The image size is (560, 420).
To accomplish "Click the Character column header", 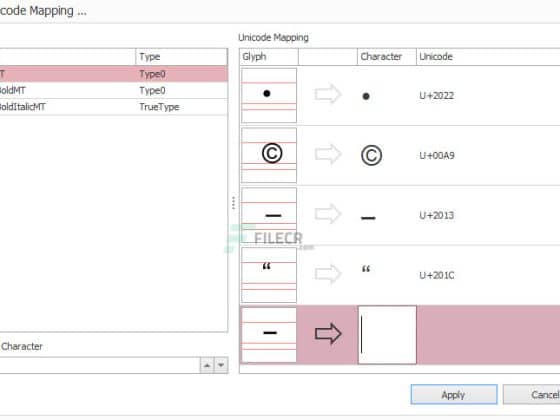I will click(387, 57).
